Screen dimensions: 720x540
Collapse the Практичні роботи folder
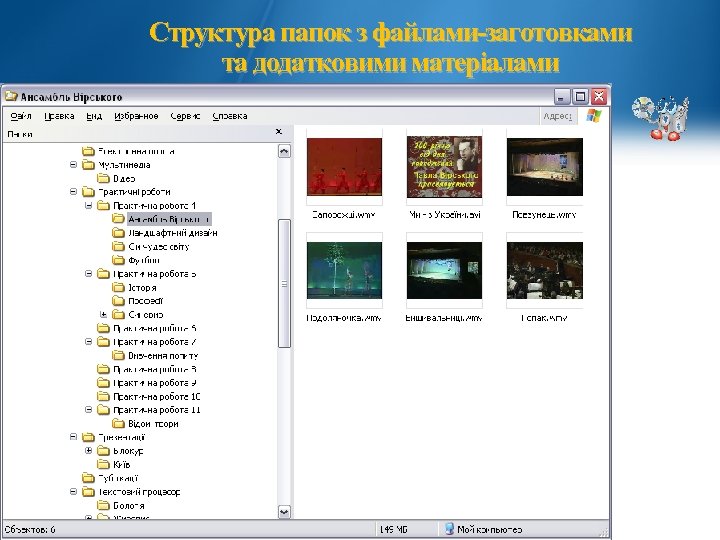click(73, 191)
